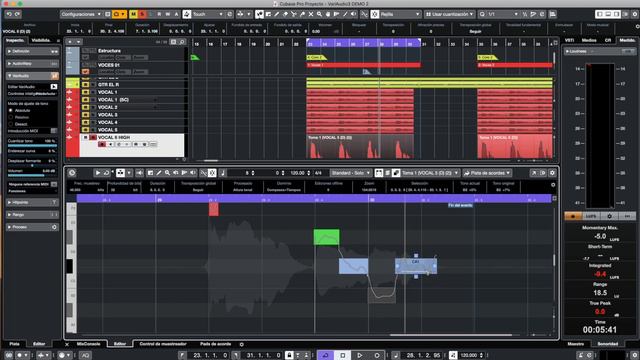This screenshot has height=360, width=640.
Task: Toggle the red global Solo (S) button
Action: pos(142,14)
